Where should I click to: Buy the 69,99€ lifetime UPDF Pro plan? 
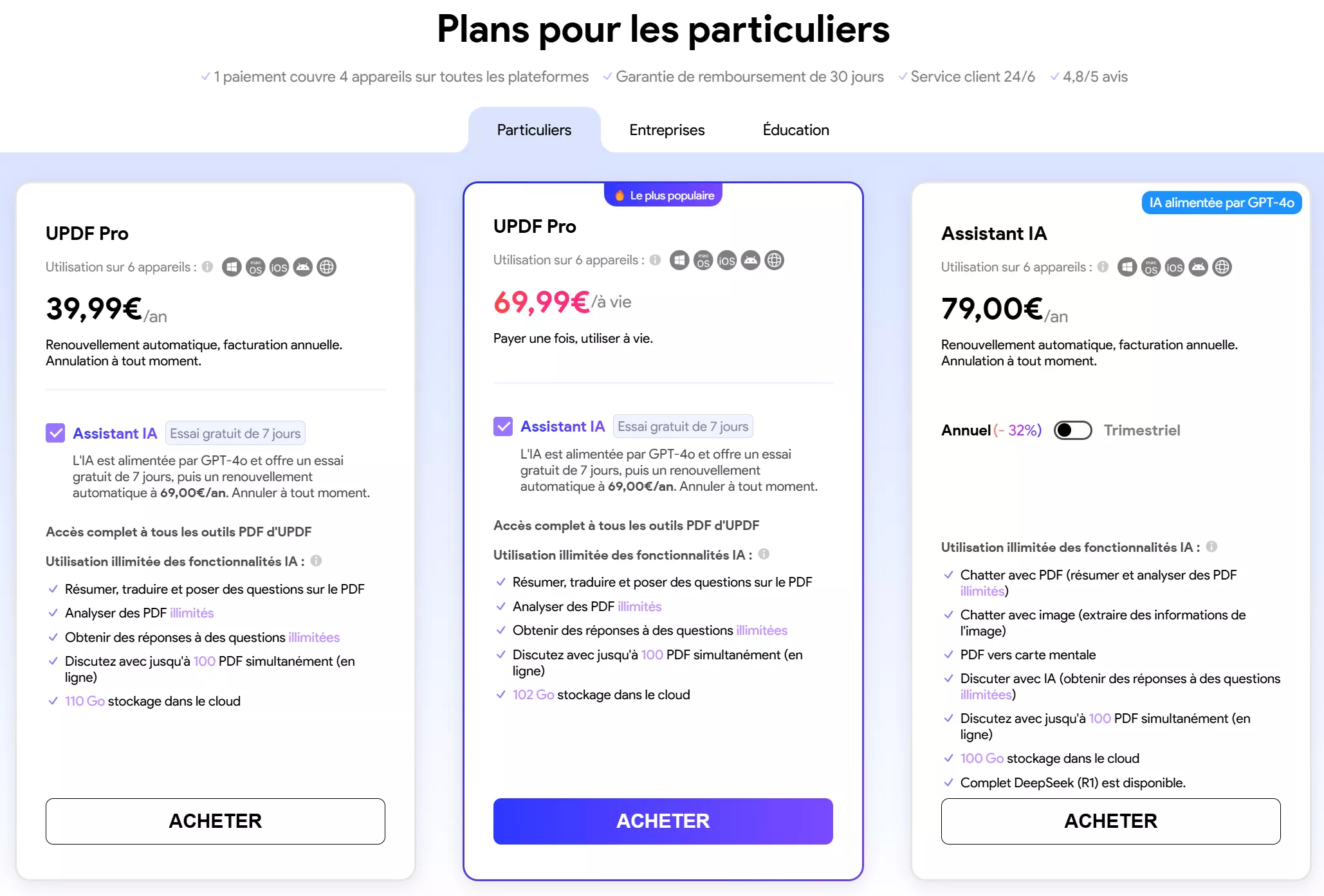point(663,821)
